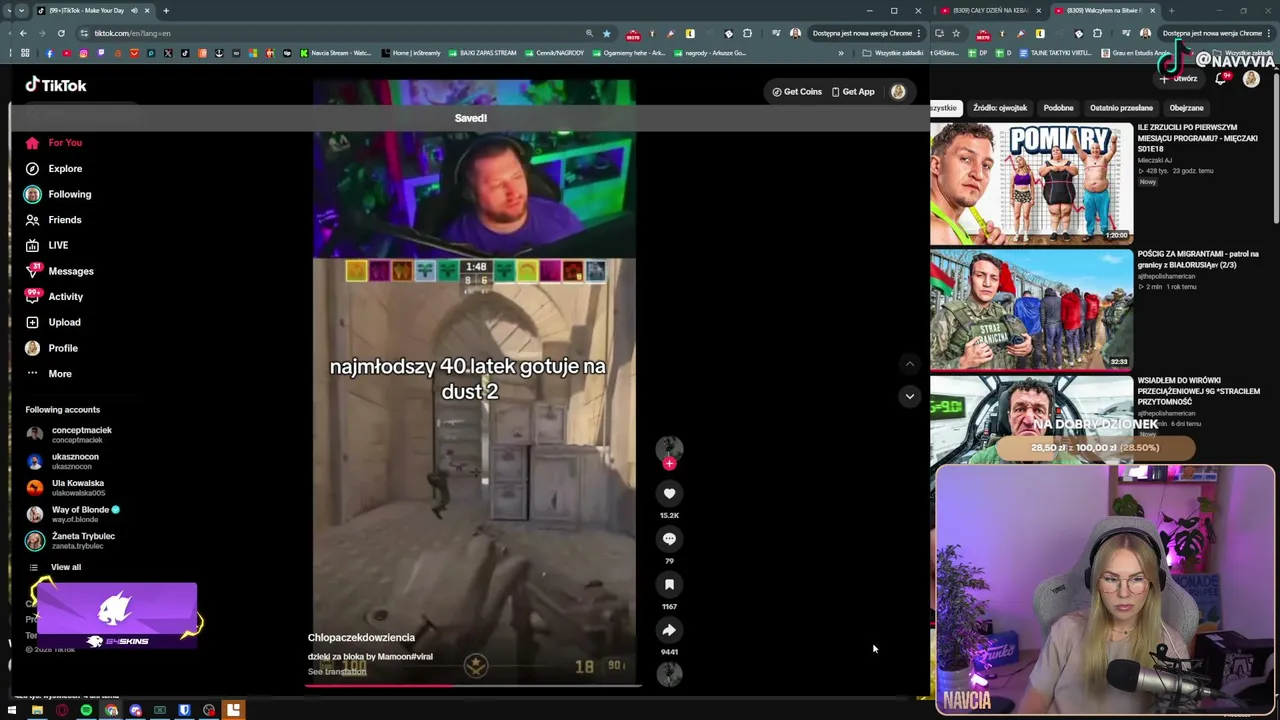1280x720 pixels.
Task: Click the G4Skins banner
Action: (x=115, y=616)
